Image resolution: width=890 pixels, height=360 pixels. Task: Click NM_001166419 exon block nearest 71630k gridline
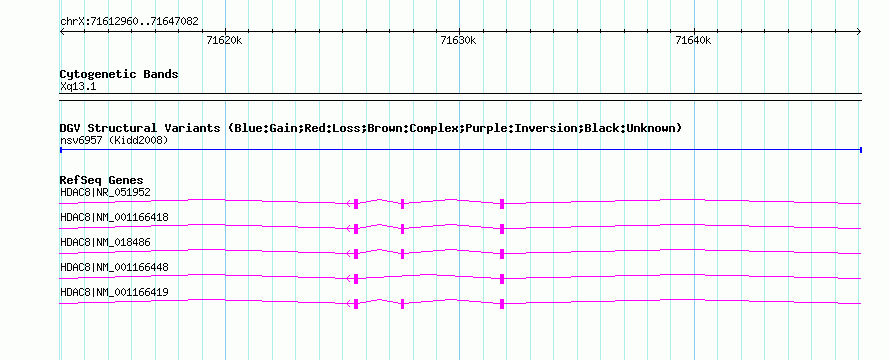click(502, 304)
